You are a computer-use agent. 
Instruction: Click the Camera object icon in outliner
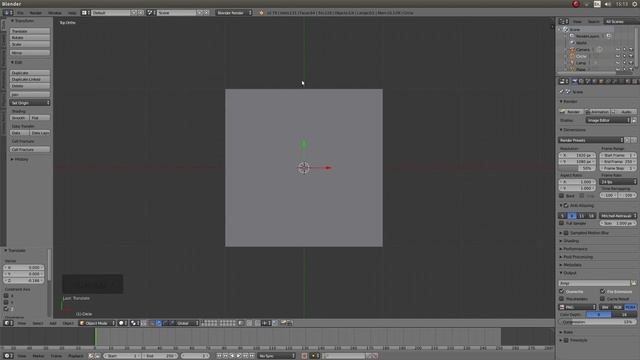(x=572, y=49)
